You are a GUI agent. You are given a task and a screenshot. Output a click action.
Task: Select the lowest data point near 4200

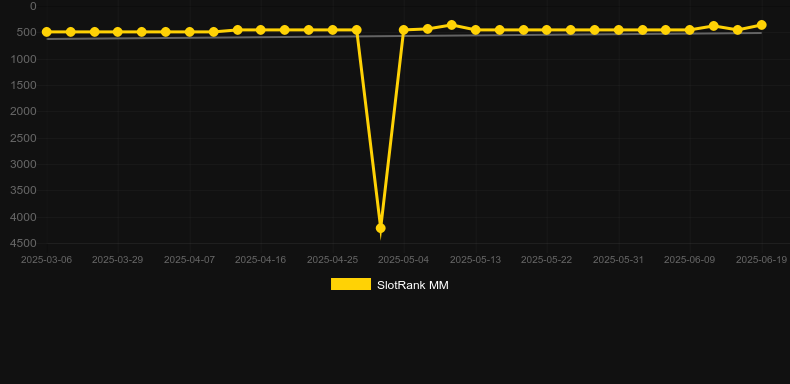(380, 228)
